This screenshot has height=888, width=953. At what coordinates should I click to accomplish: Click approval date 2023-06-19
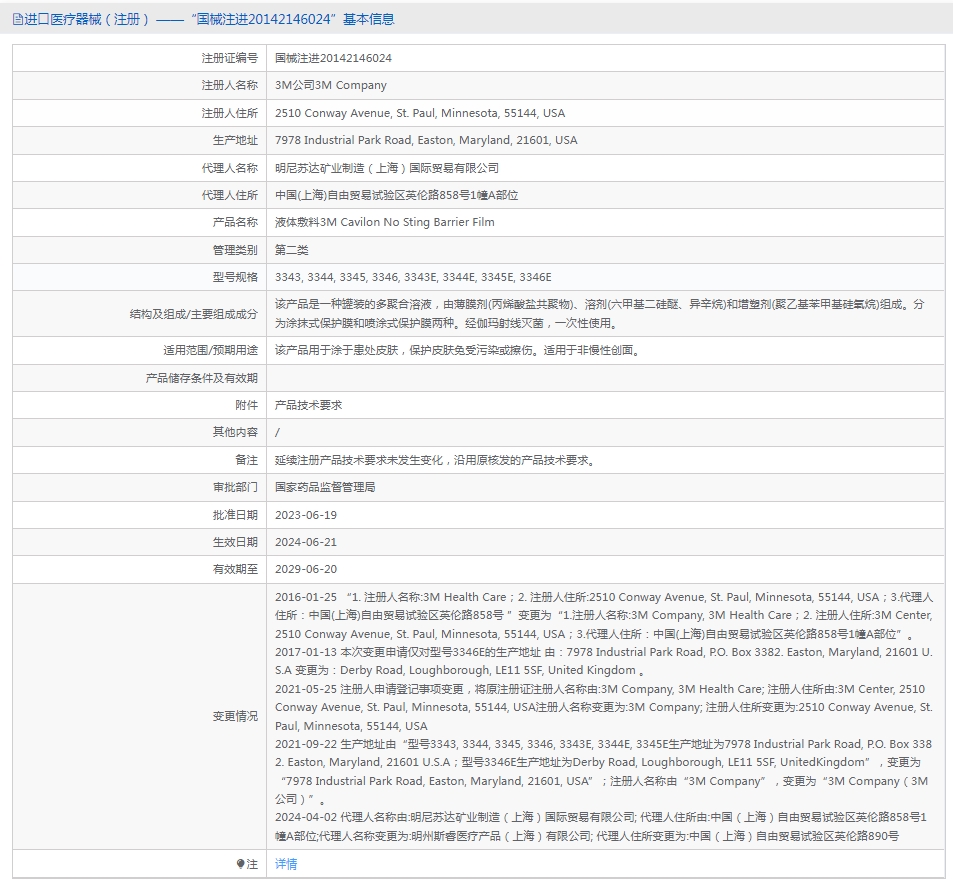pyautogui.click(x=306, y=515)
